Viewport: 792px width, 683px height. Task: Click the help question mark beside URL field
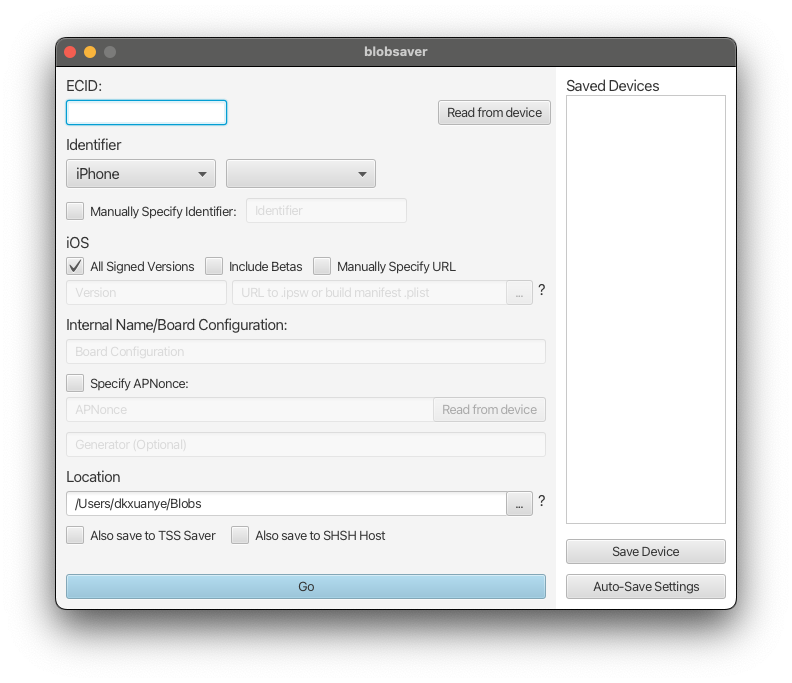(542, 290)
